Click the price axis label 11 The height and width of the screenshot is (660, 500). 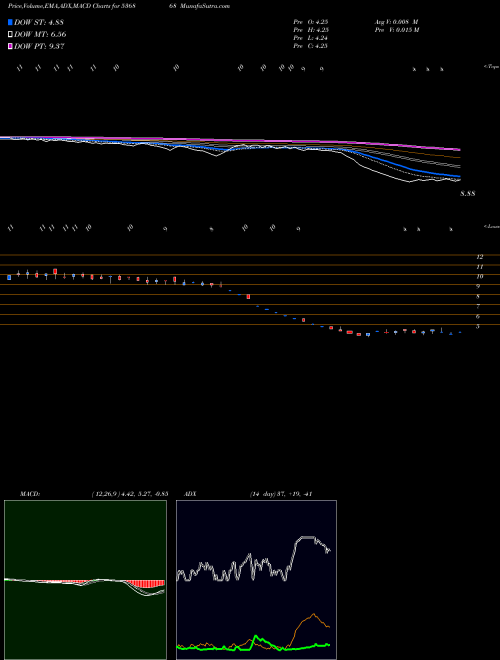click(479, 267)
